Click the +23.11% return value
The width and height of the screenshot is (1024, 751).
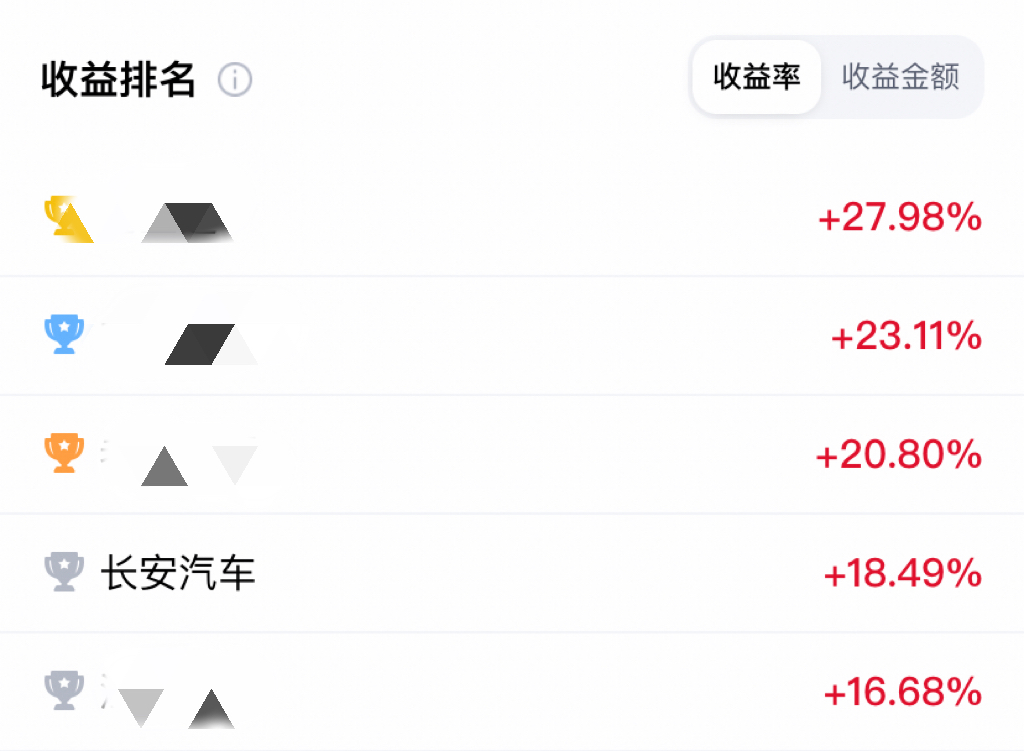point(906,337)
